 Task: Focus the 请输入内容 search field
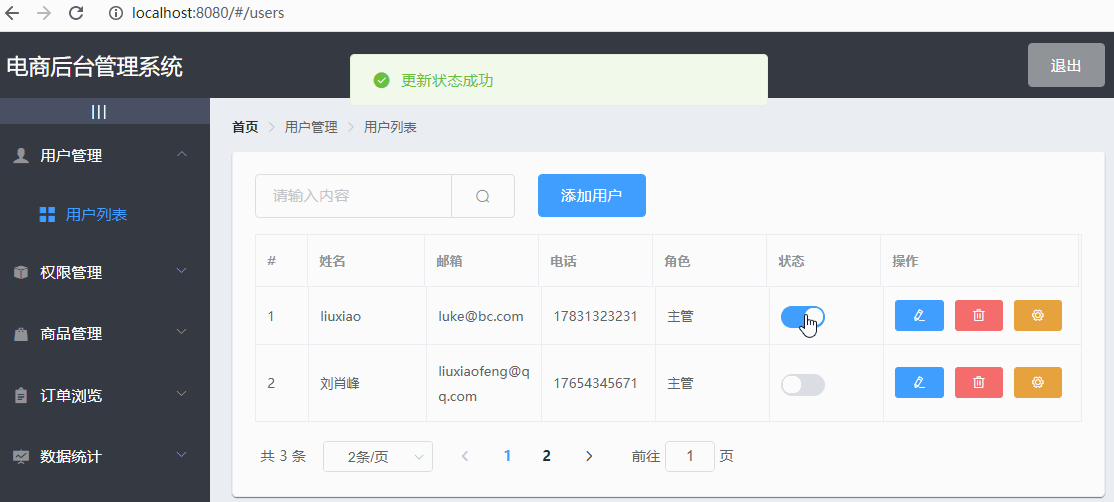[x=353, y=196]
